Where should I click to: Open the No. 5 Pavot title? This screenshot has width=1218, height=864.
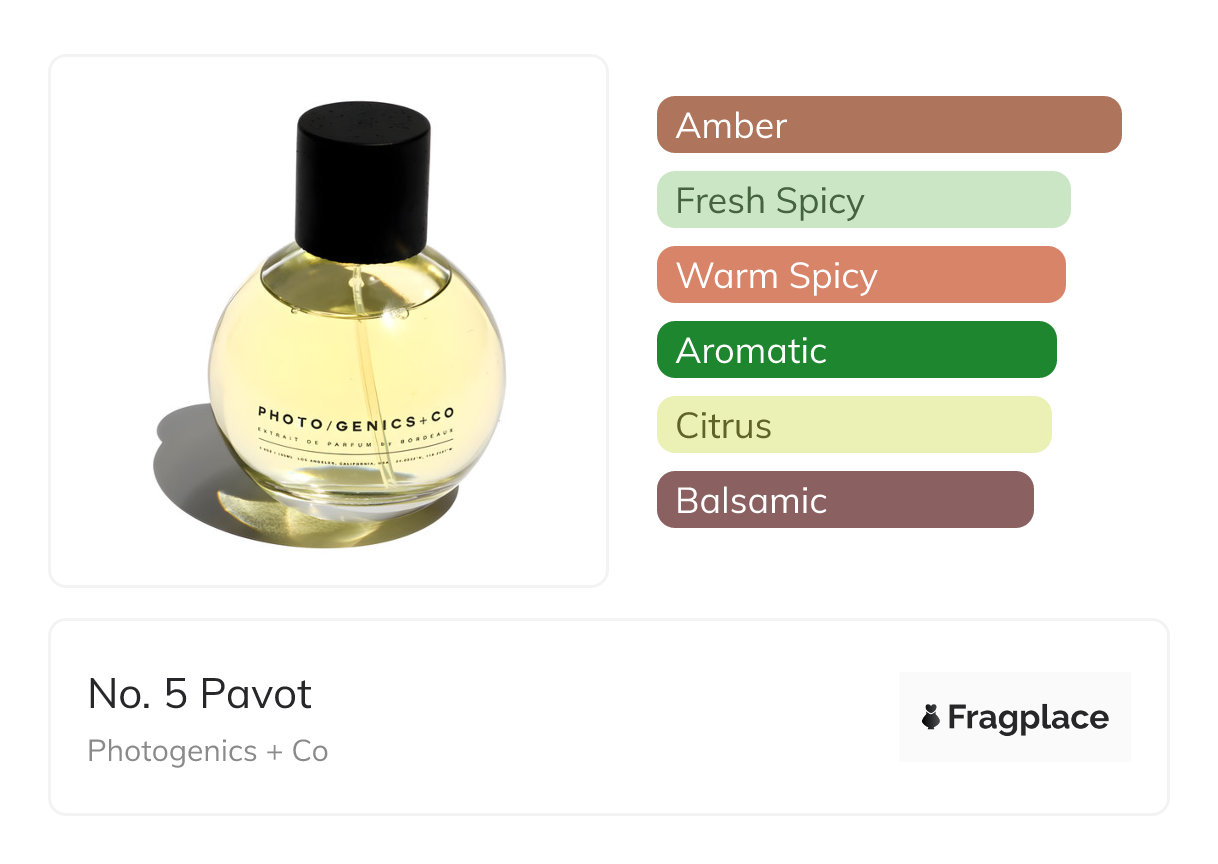(x=200, y=694)
